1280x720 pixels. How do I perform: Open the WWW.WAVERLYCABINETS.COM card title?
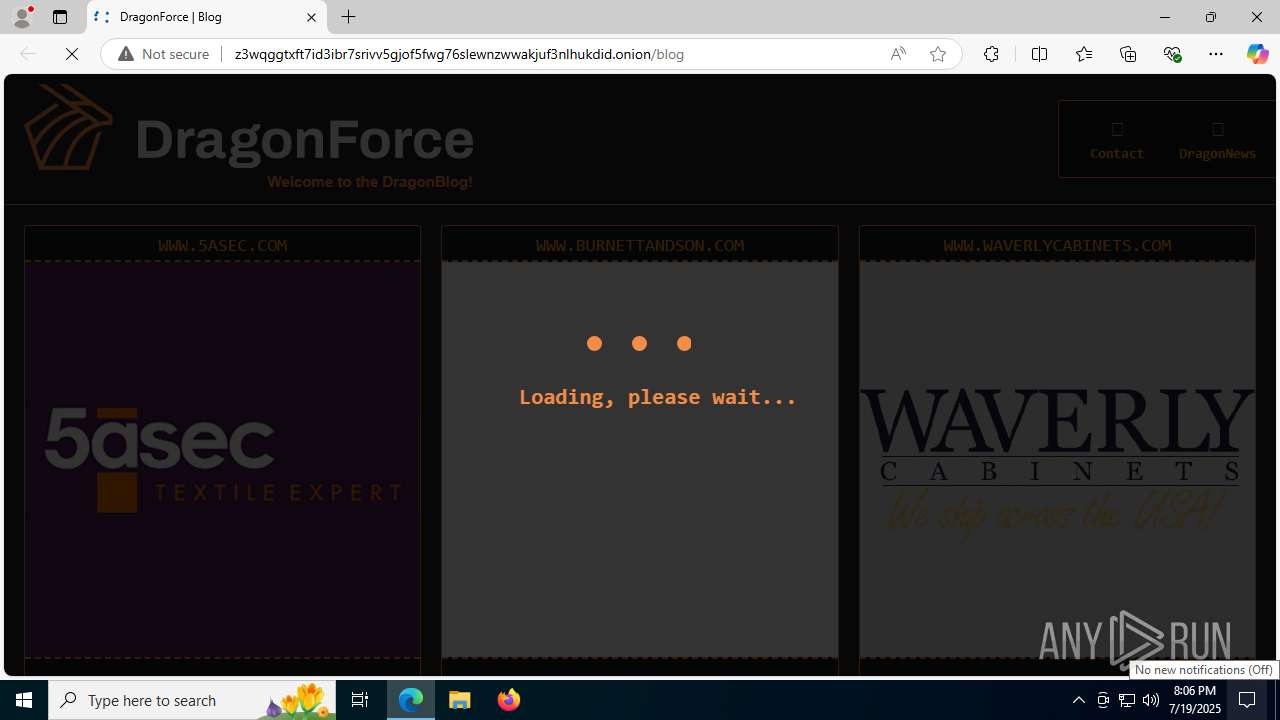(1057, 245)
